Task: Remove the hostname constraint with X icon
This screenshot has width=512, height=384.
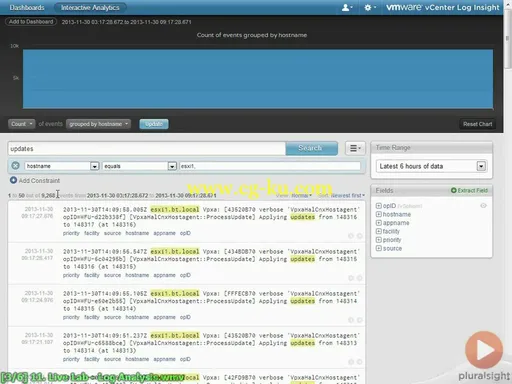Action: coord(15,166)
